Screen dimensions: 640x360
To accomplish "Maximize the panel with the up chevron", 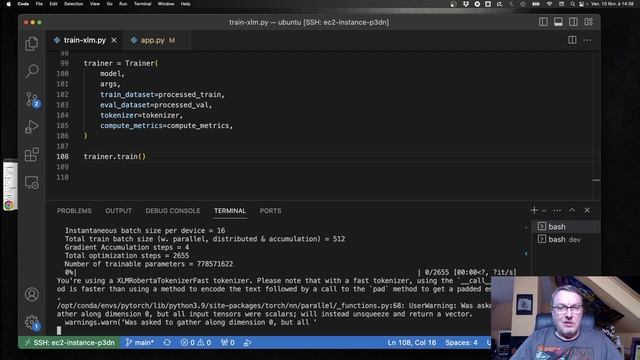I will (x=572, y=210).
